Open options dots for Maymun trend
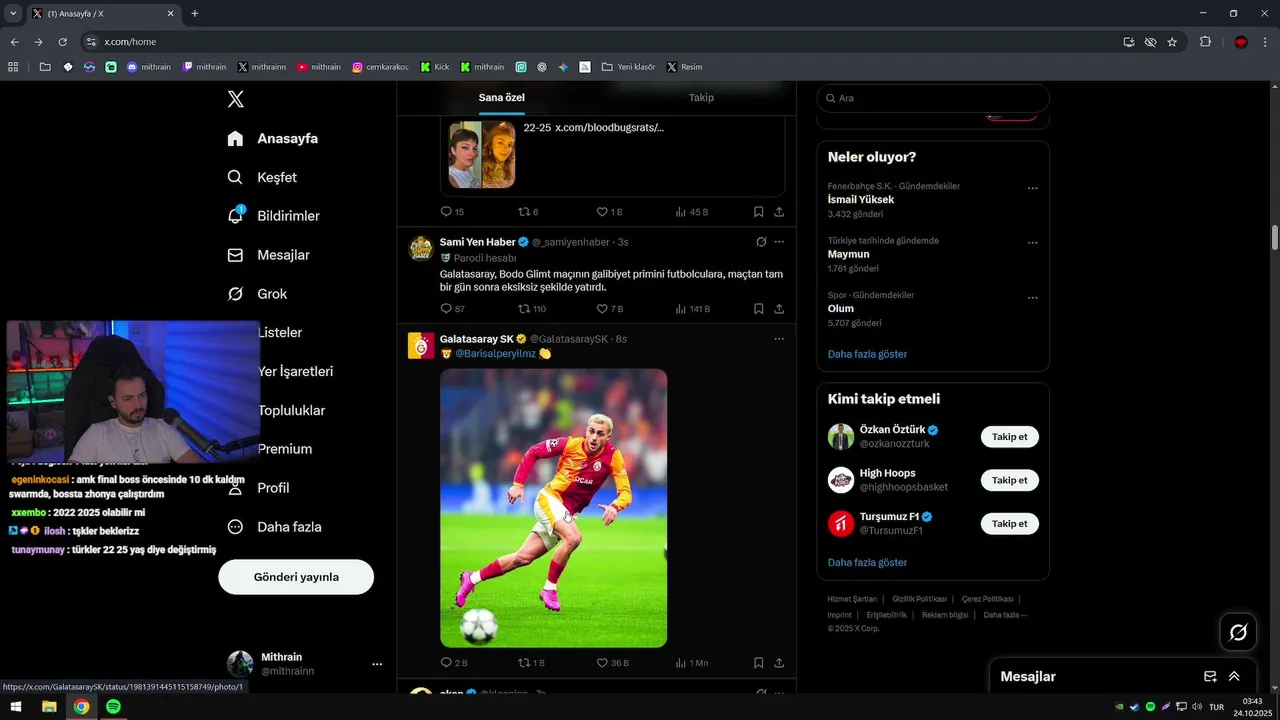The image size is (1280, 720). tap(1033, 243)
